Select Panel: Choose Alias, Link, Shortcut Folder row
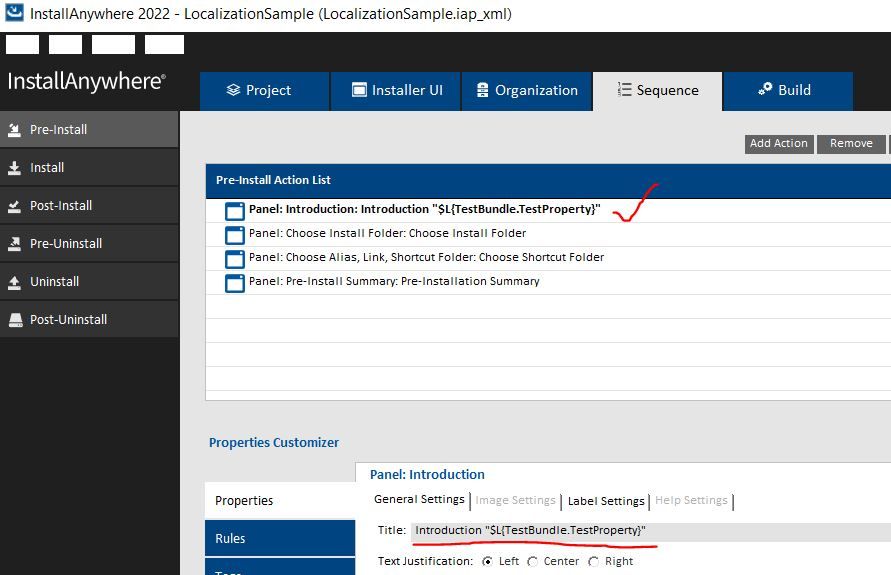The width and height of the screenshot is (891, 575). (548, 257)
